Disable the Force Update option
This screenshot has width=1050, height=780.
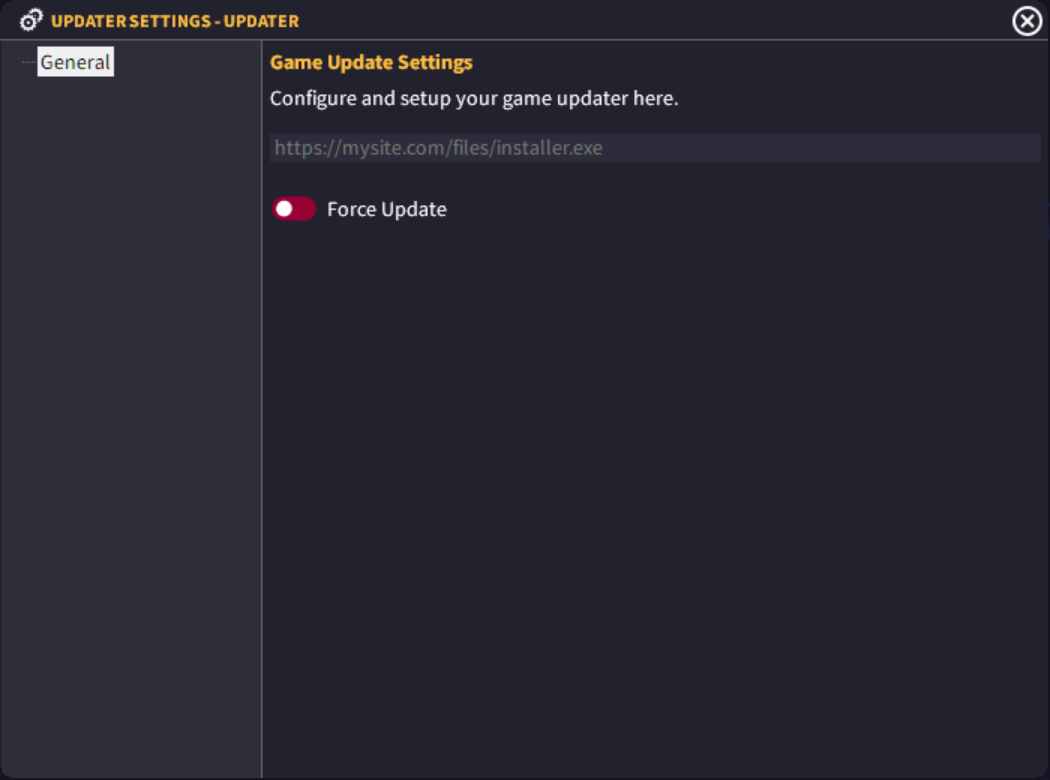point(293,209)
